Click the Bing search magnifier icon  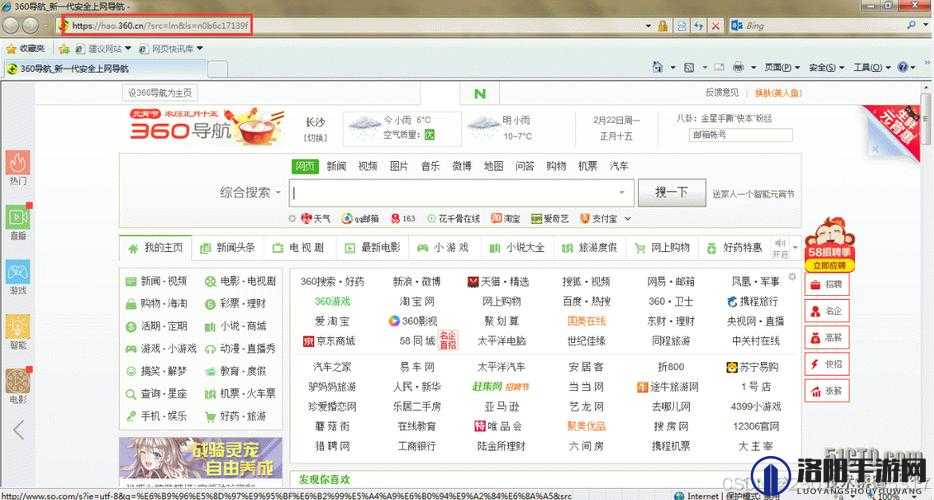pos(911,25)
